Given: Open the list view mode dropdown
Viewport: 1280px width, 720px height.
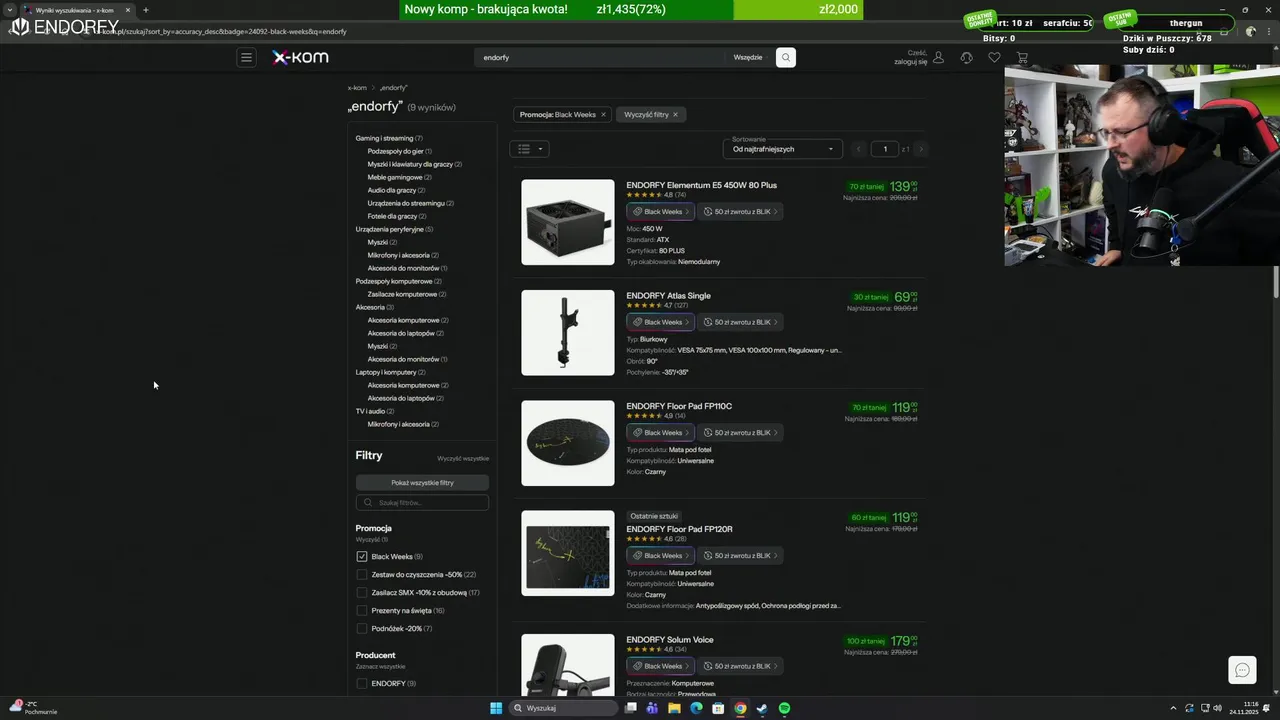Looking at the screenshot, I should point(529,149).
